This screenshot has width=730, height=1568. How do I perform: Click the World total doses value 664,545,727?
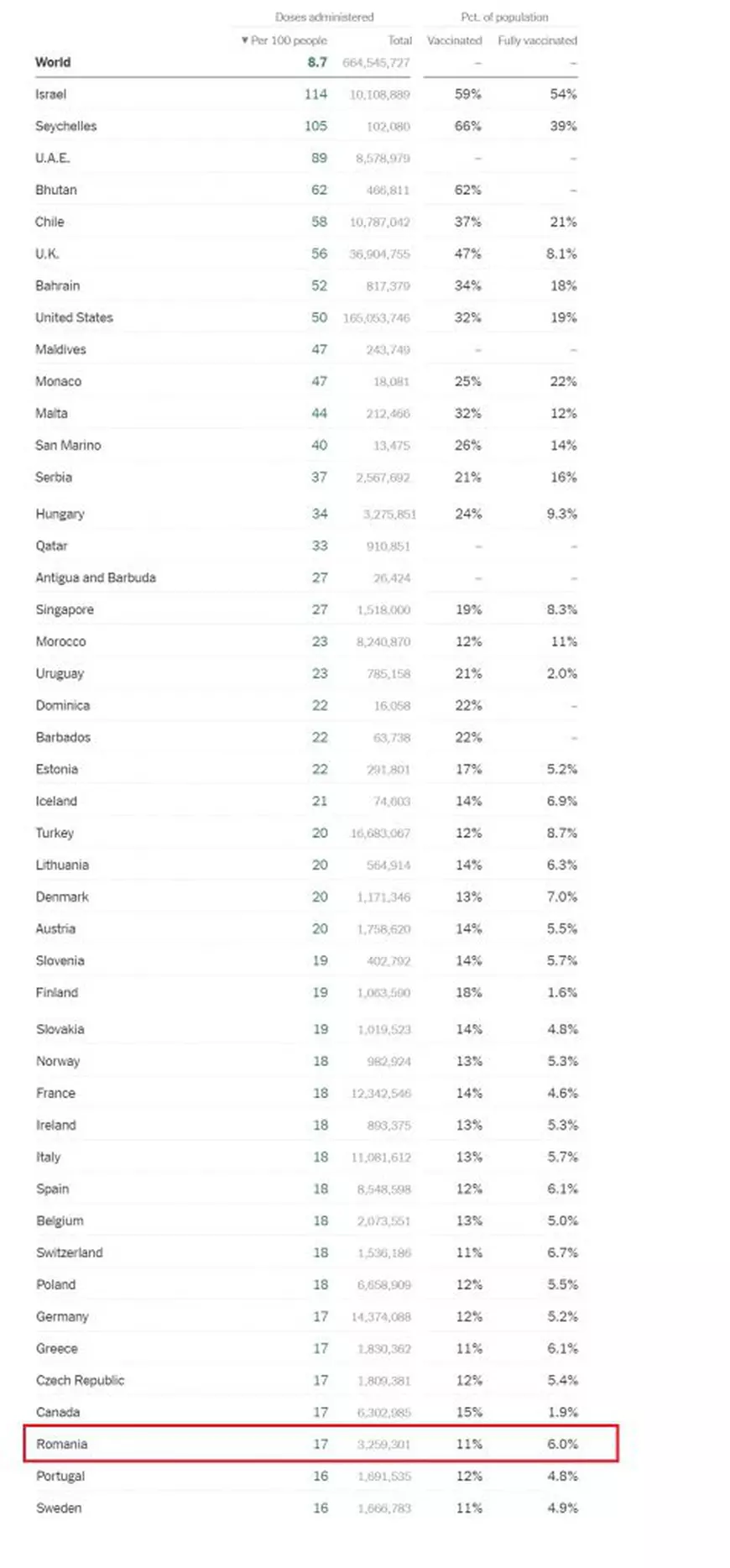click(x=376, y=63)
